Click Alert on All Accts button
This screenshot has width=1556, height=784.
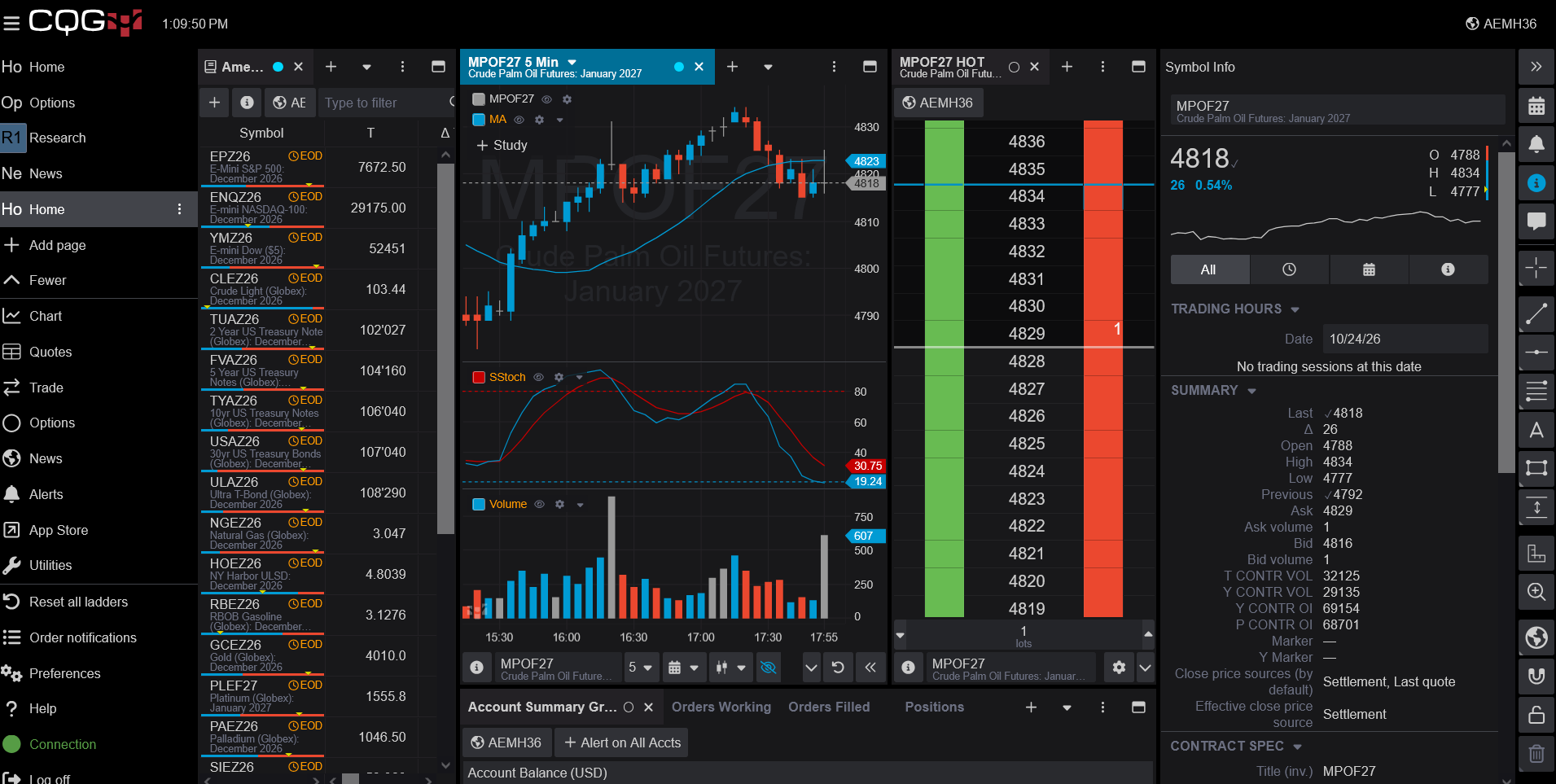click(x=622, y=743)
